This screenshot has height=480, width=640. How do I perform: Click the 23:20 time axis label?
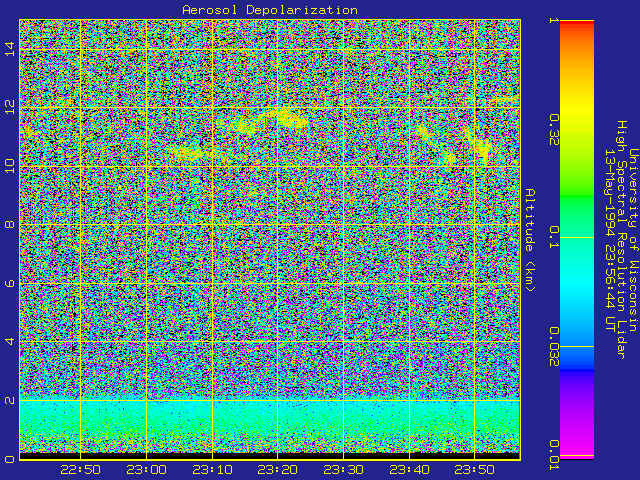tap(277, 470)
